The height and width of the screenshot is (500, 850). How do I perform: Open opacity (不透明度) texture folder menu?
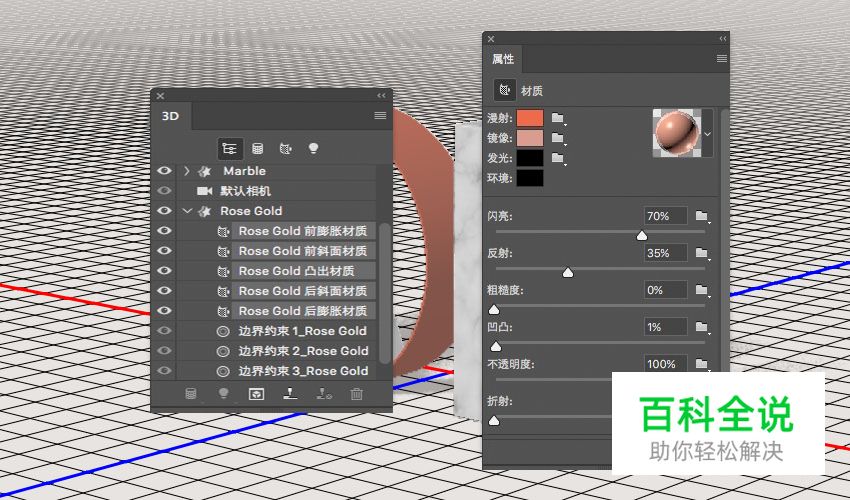(x=703, y=364)
